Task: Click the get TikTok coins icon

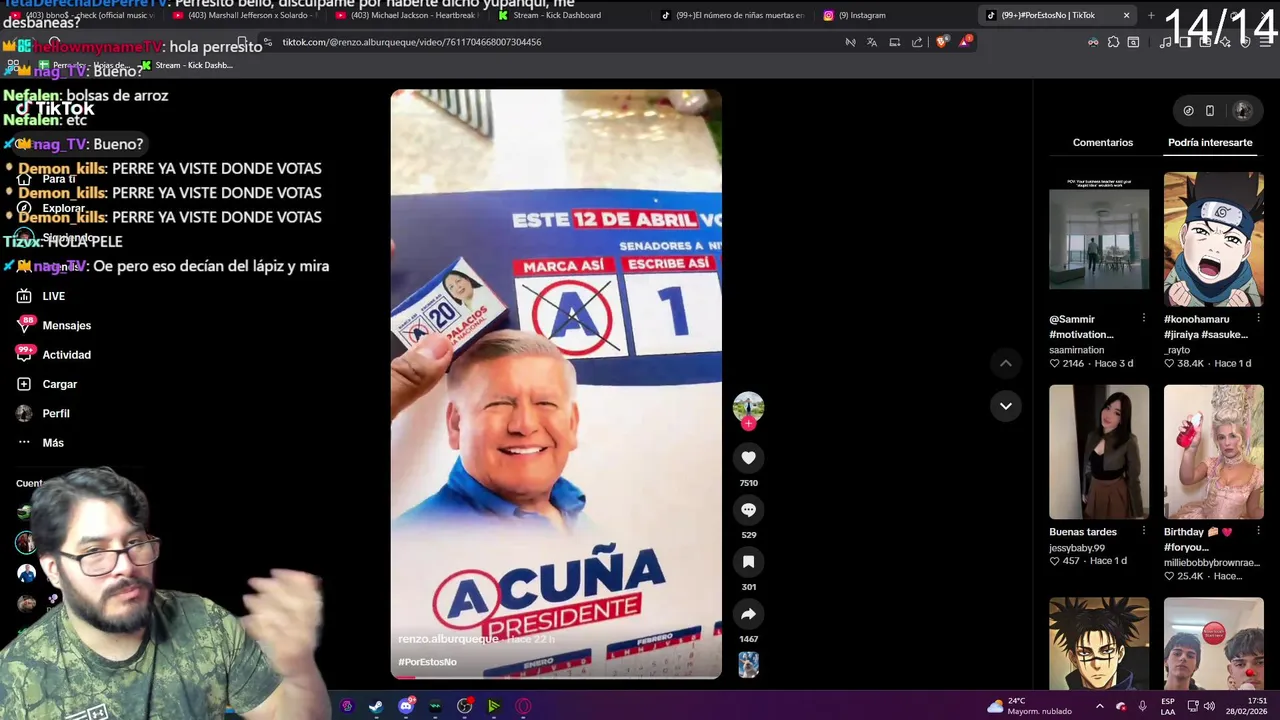Action: pyautogui.click(x=1188, y=111)
